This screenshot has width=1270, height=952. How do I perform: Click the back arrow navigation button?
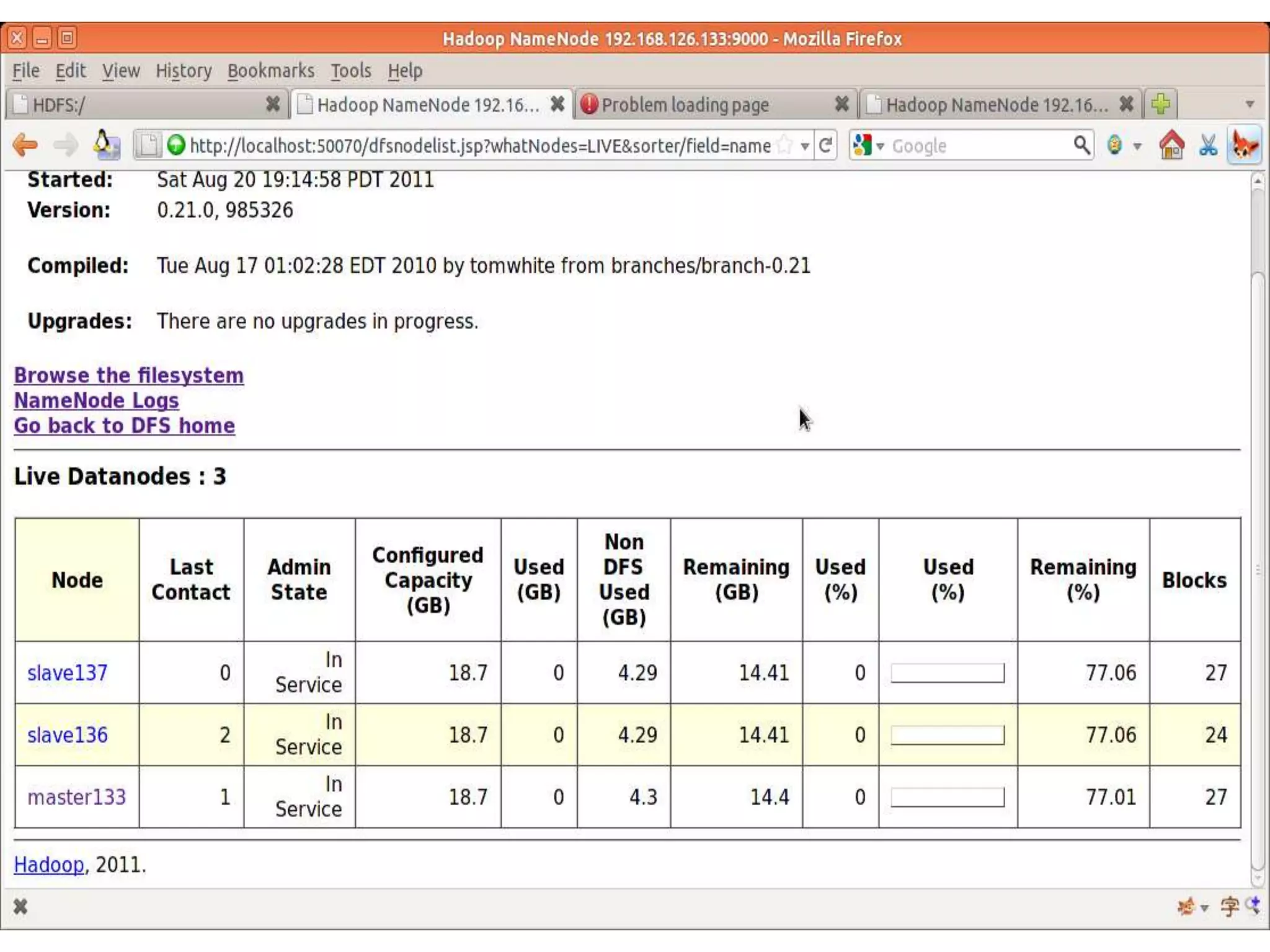pos(25,146)
